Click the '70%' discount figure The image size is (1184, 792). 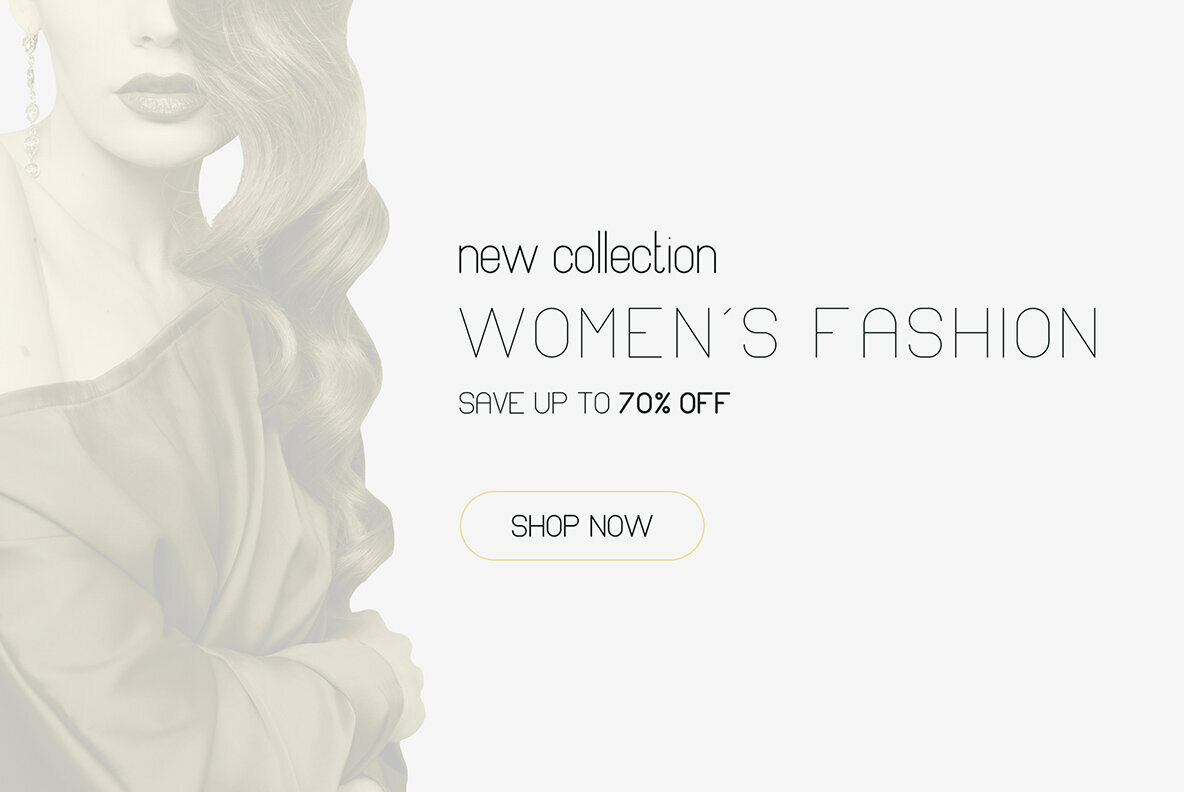click(645, 403)
